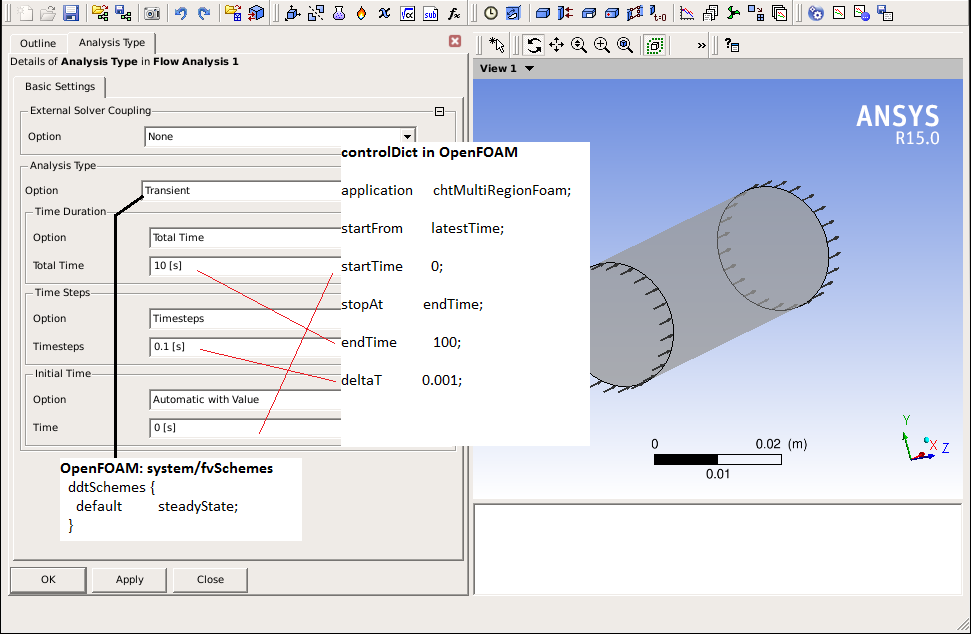971x634 pixels.
Task: Activate the pan view tool
Action: point(556,45)
